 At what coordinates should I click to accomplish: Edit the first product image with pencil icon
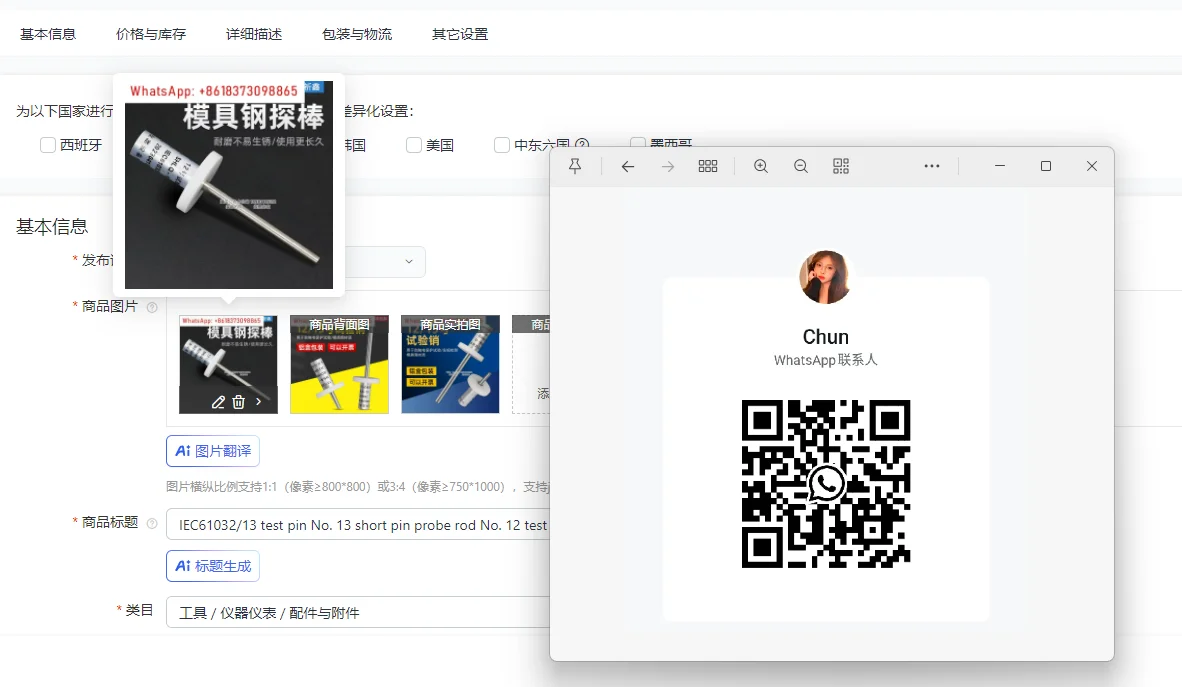click(218, 402)
